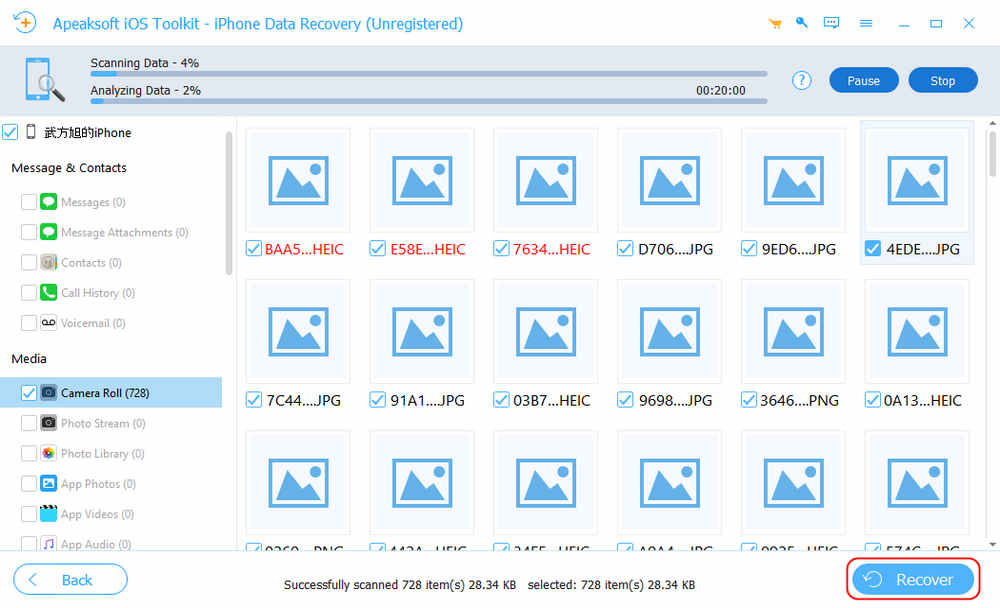Toggle the Contacts checkbox
This screenshot has width=1000, height=608.
(29, 262)
